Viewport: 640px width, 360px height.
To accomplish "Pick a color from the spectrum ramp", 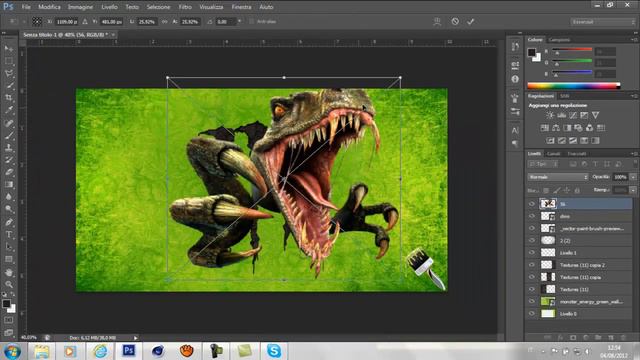I will tap(573, 86).
